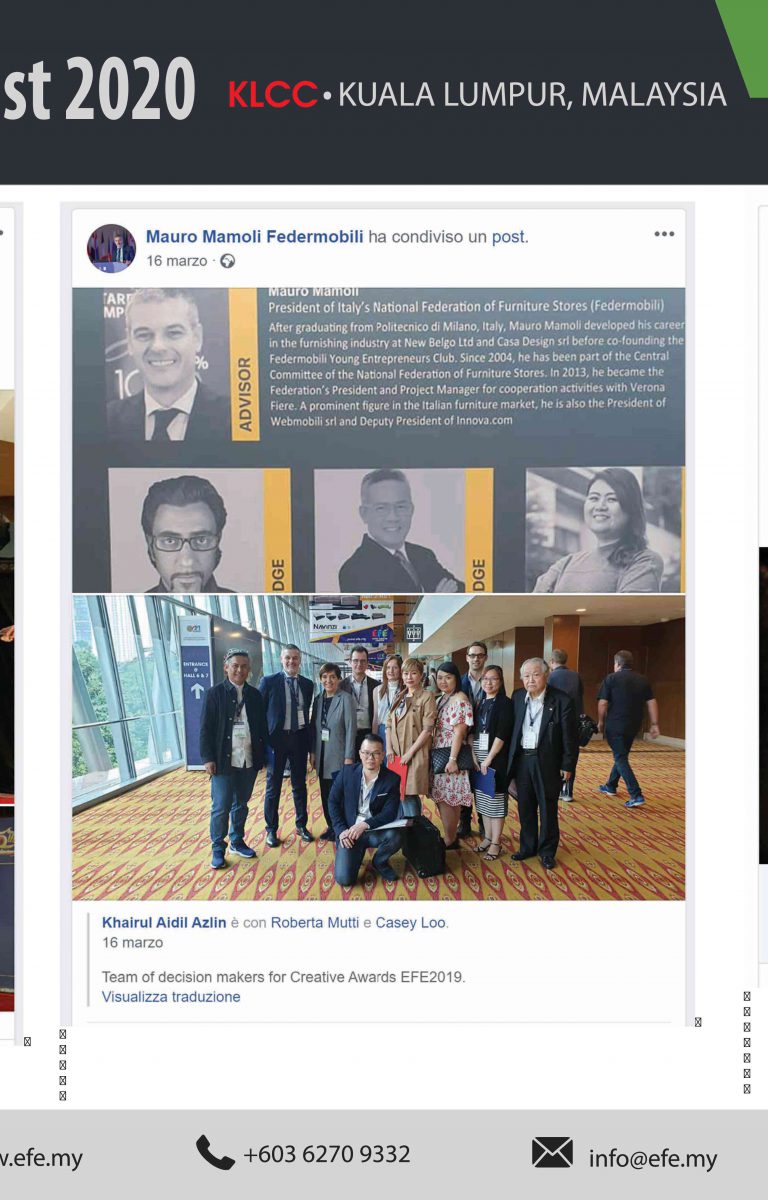Image resolution: width=768 pixels, height=1200 pixels.
Task: Click the "16 marzo" timestamp under the author
Action: tap(177, 261)
